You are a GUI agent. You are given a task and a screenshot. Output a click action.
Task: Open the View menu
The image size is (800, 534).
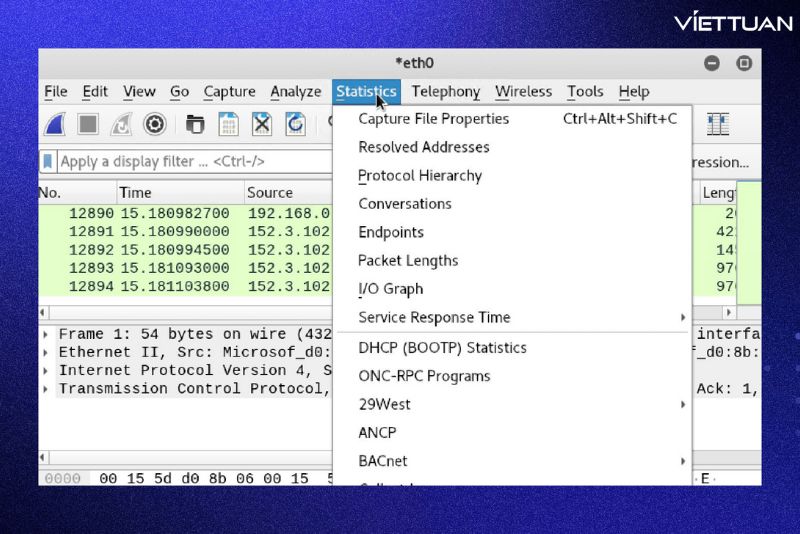coord(139,91)
